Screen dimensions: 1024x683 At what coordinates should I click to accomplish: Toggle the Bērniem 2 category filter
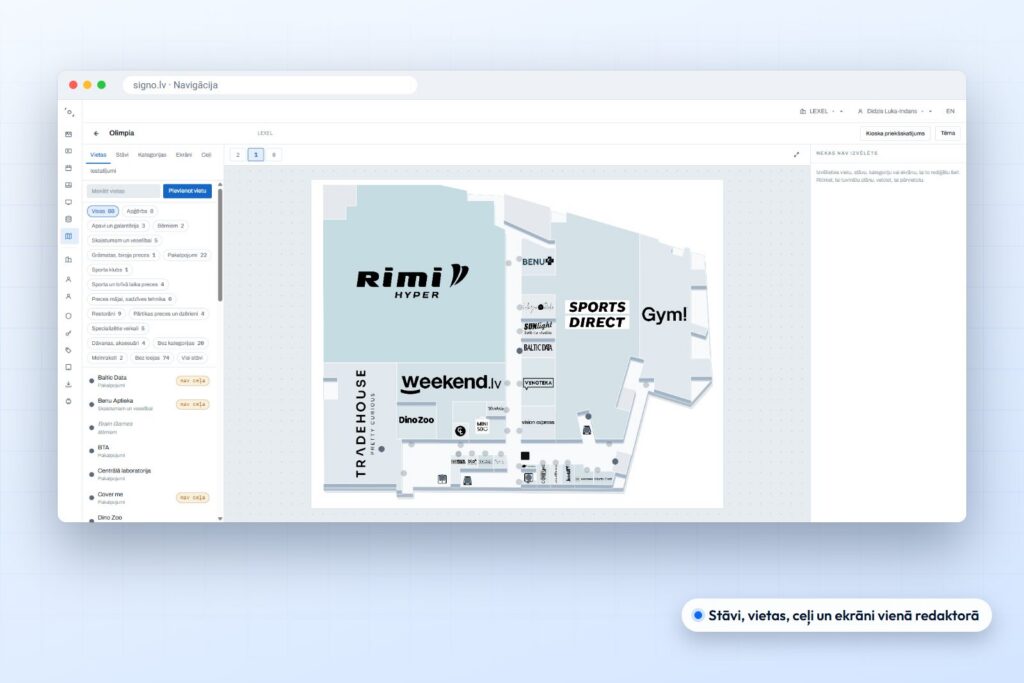(170, 226)
